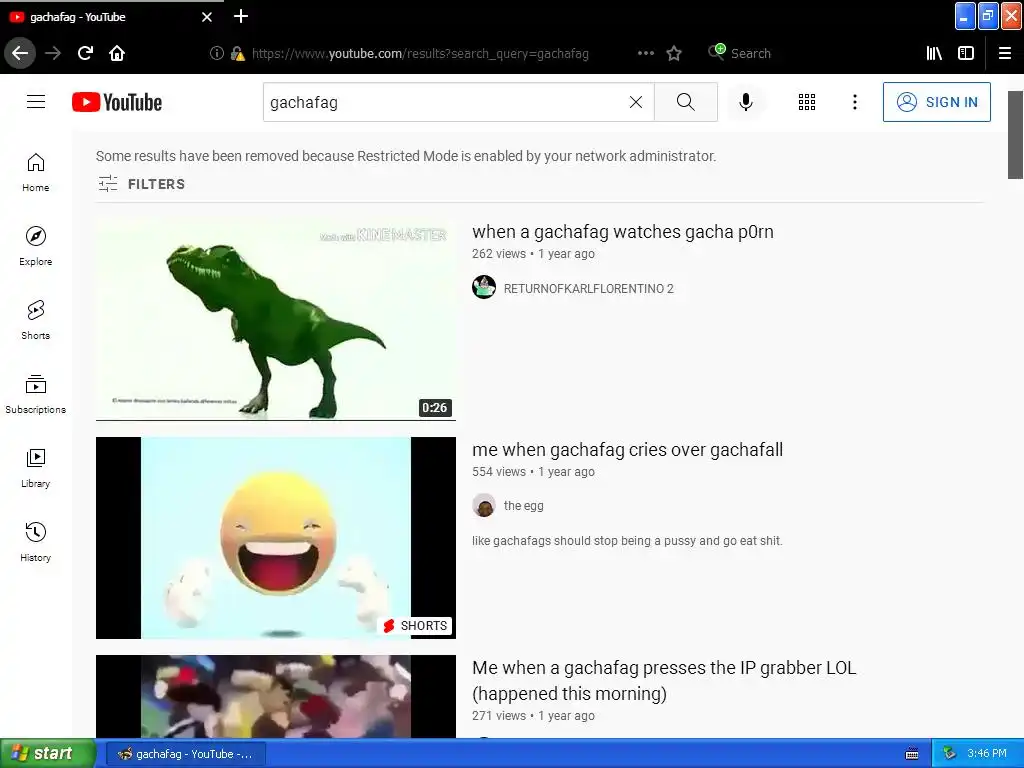1024x768 pixels.
Task: Go back with the browser back arrow
Action: pos(20,53)
